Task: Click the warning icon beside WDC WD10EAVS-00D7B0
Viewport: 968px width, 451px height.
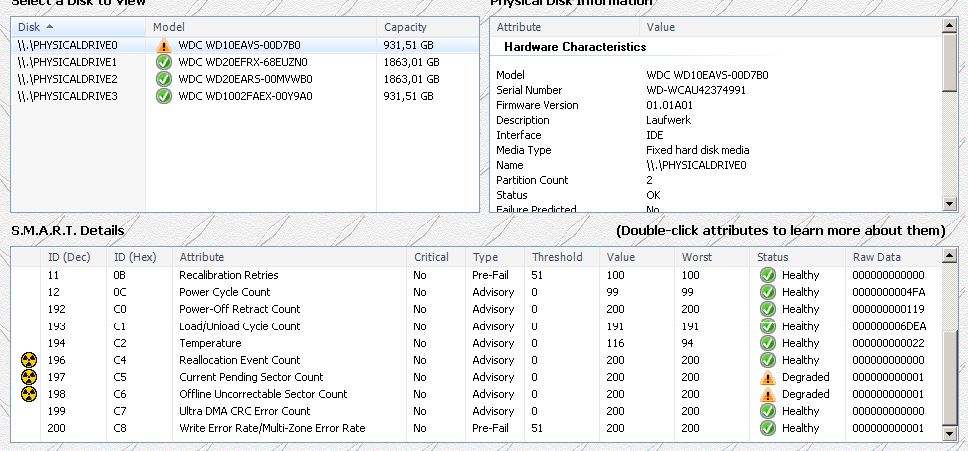Action: pos(164,45)
